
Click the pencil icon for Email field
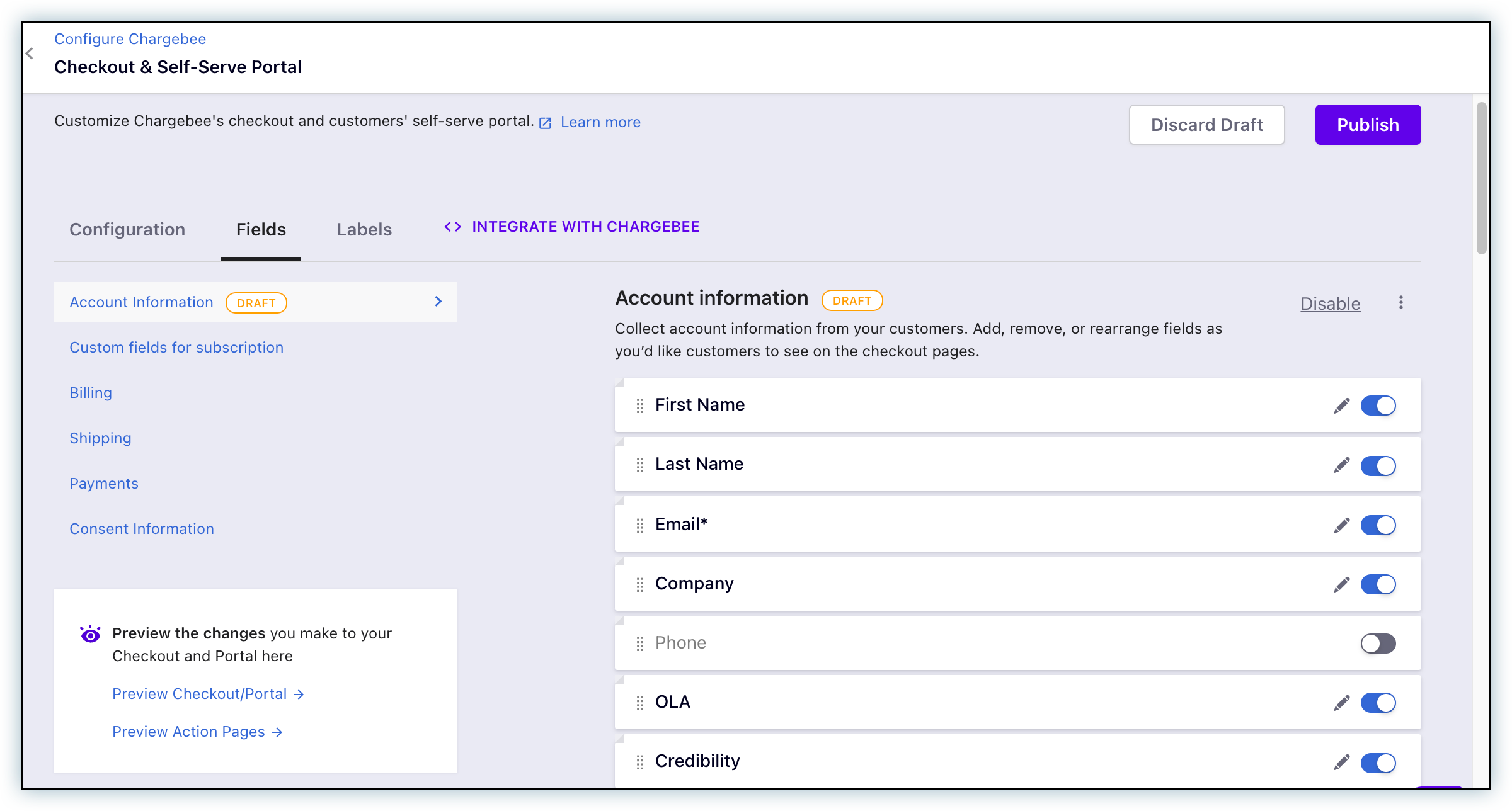tap(1342, 525)
